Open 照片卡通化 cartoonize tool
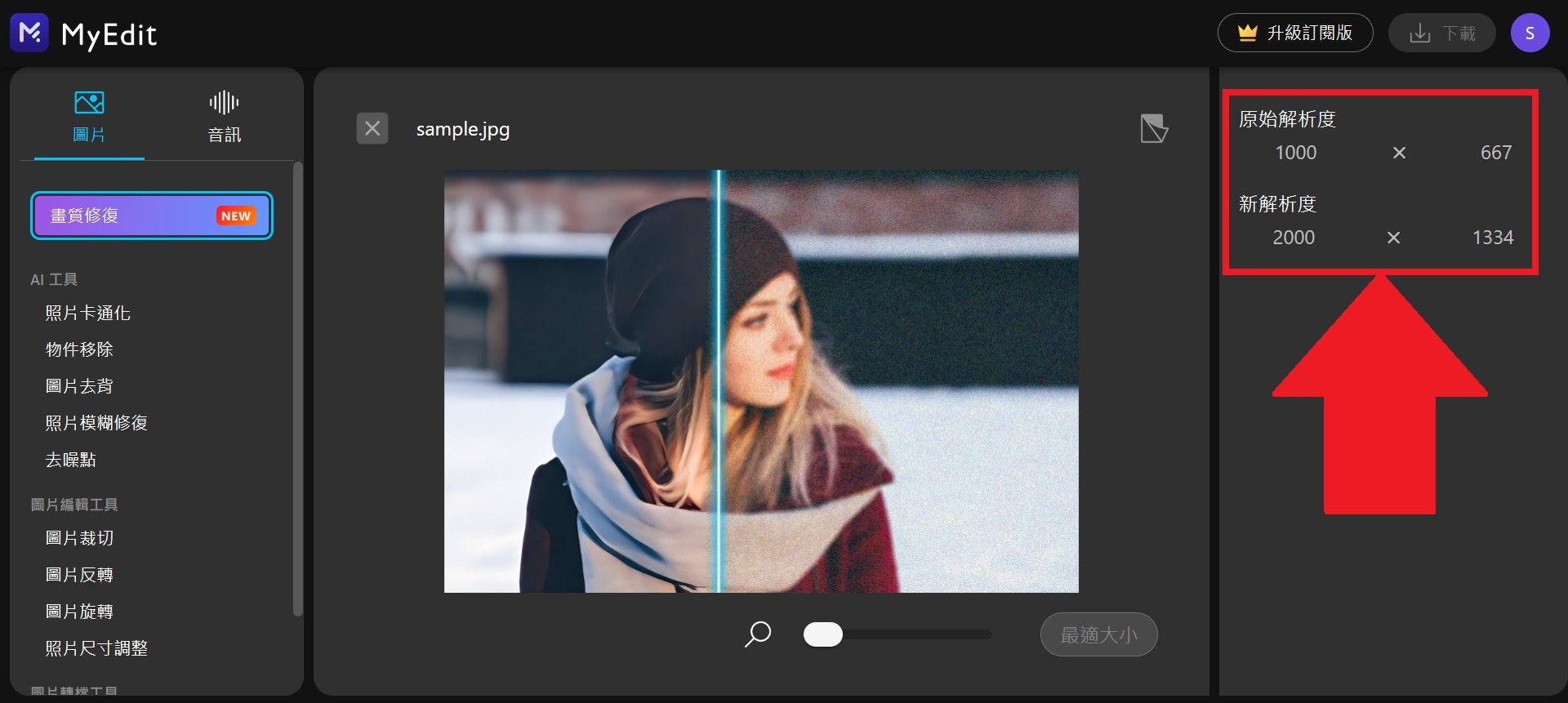This screenshot has width=1568, height=703. click(88, 314)
